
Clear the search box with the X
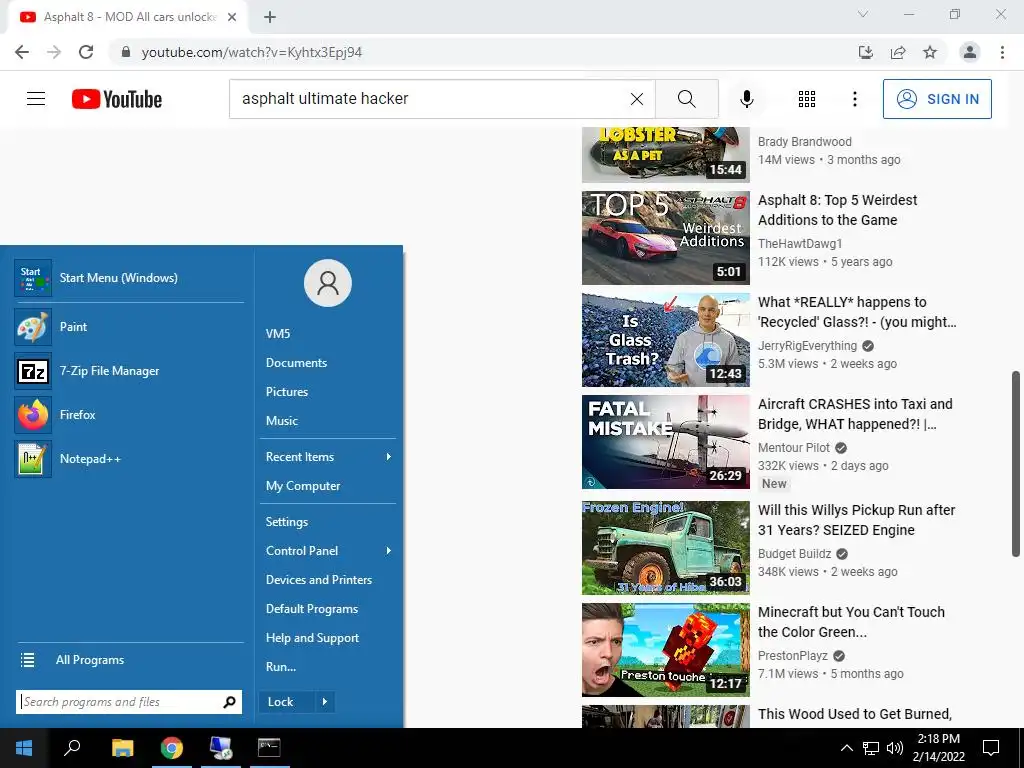click(637, 99)
